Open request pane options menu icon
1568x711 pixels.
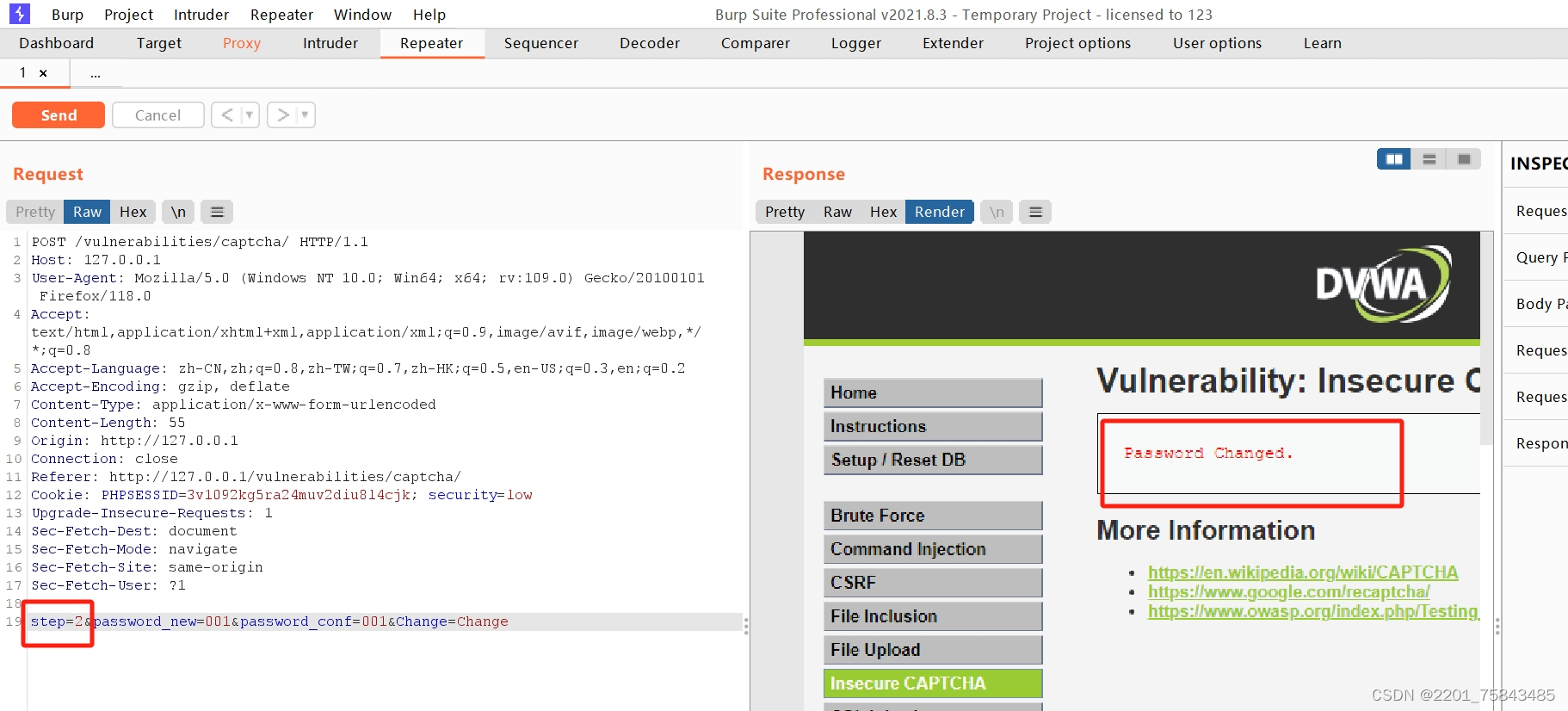tap(217, 212)
